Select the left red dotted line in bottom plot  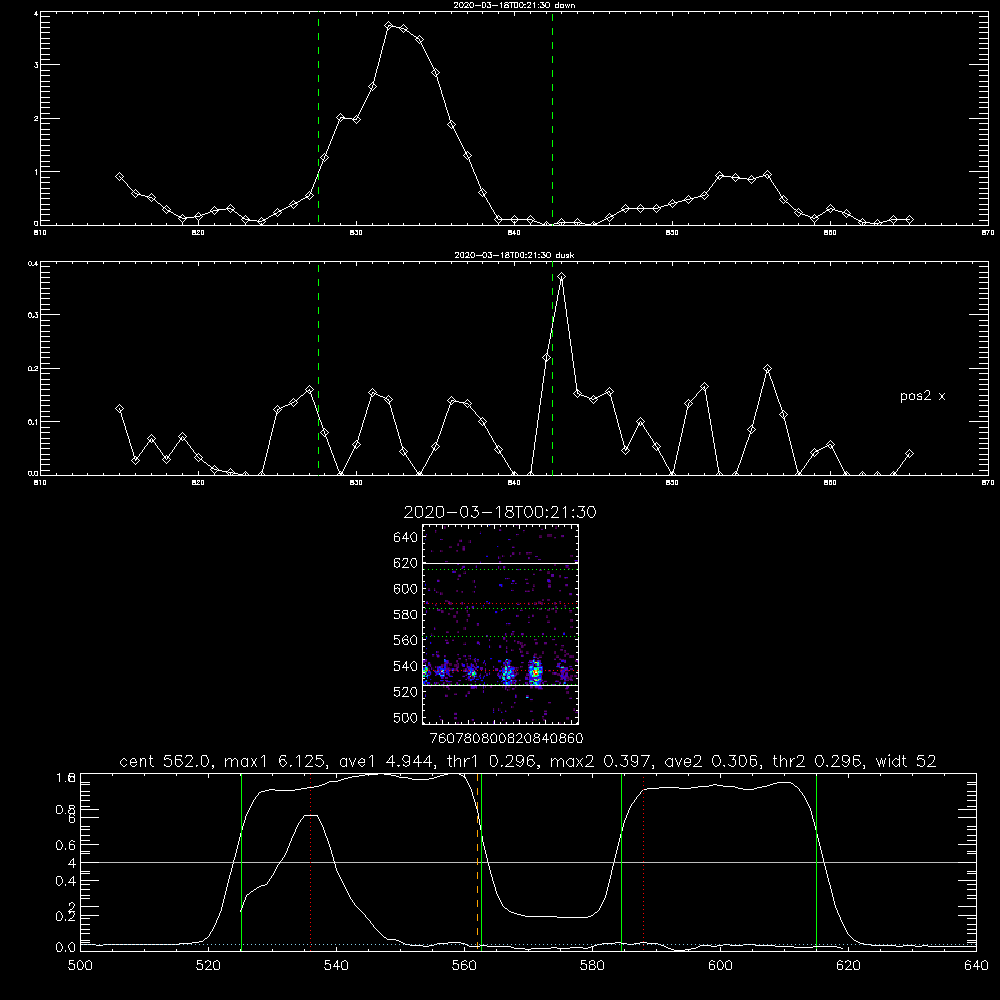point(311,861)
